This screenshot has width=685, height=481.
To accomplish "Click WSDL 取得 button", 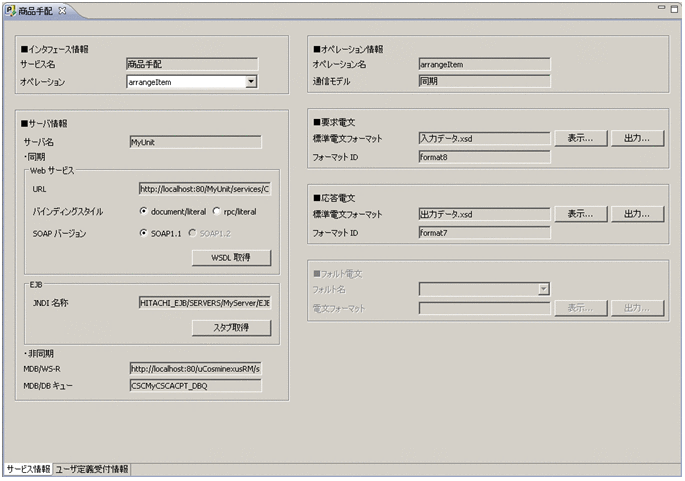I will click(x=232, y=258).
